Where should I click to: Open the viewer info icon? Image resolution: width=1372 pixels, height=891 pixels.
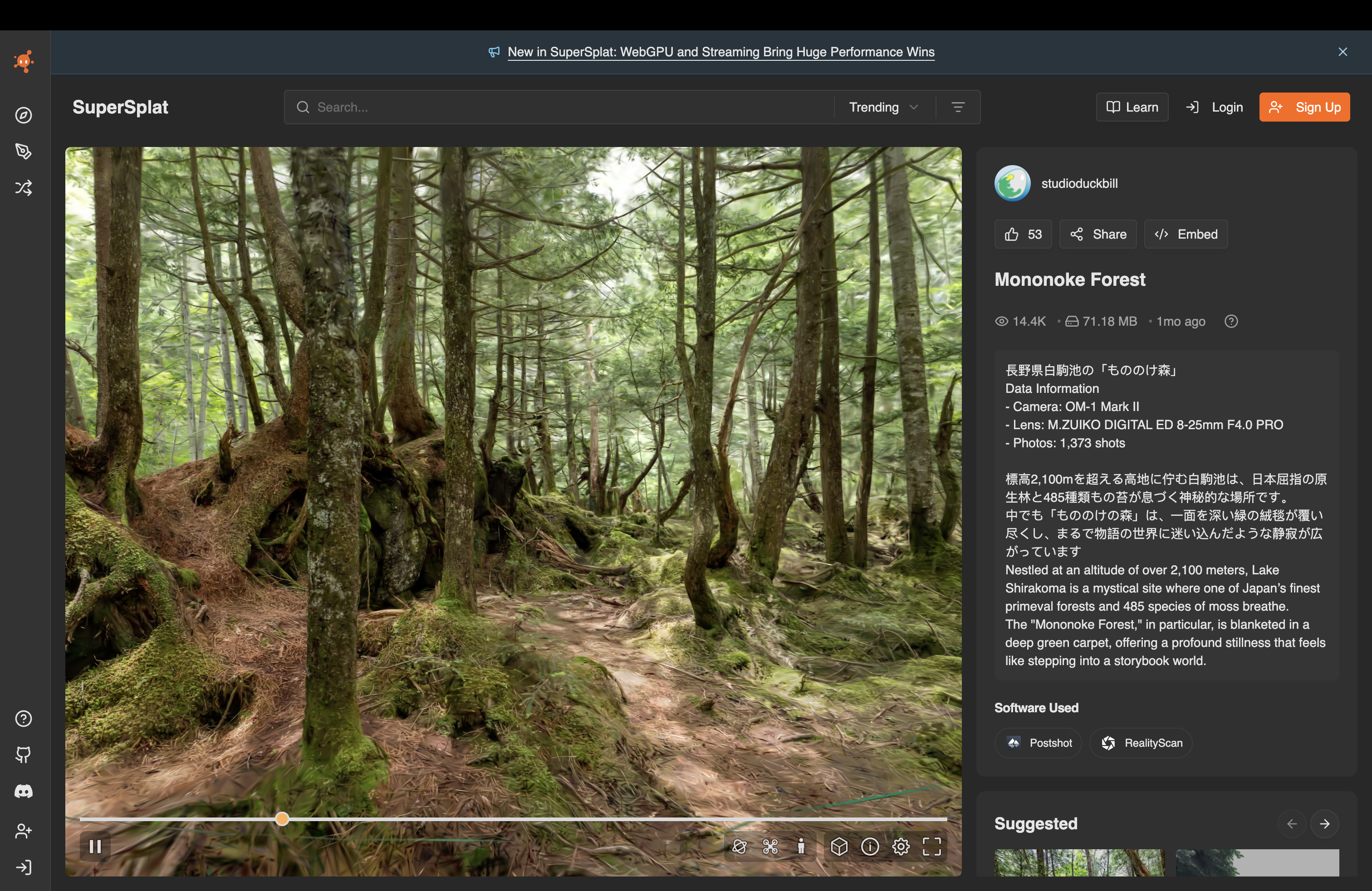[x=870, y=846]
